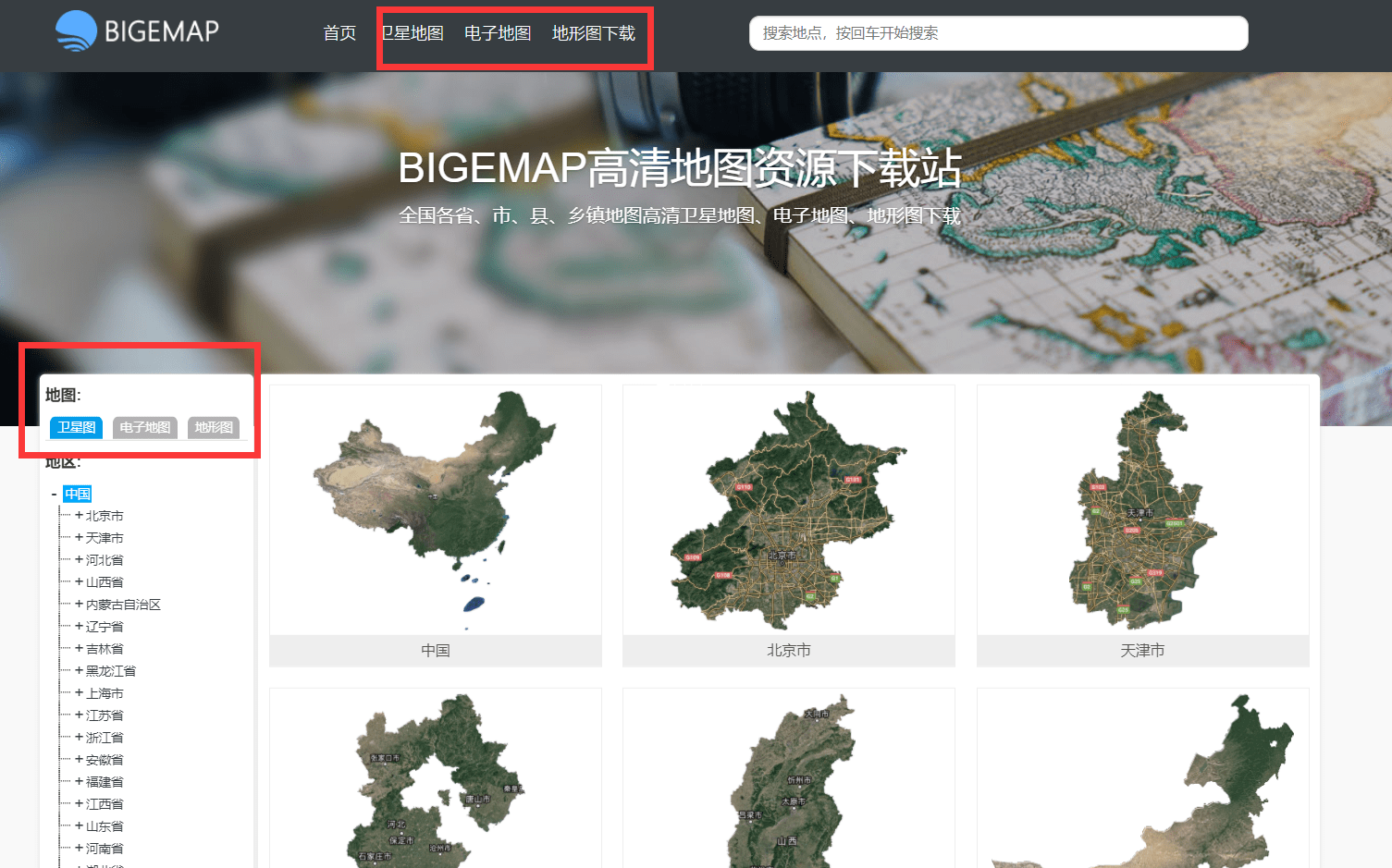This screenshot has height=868, width=1392.
Task: Select 浙江省 in region tree
Action: pyautogui.click(x=105, y=738)
